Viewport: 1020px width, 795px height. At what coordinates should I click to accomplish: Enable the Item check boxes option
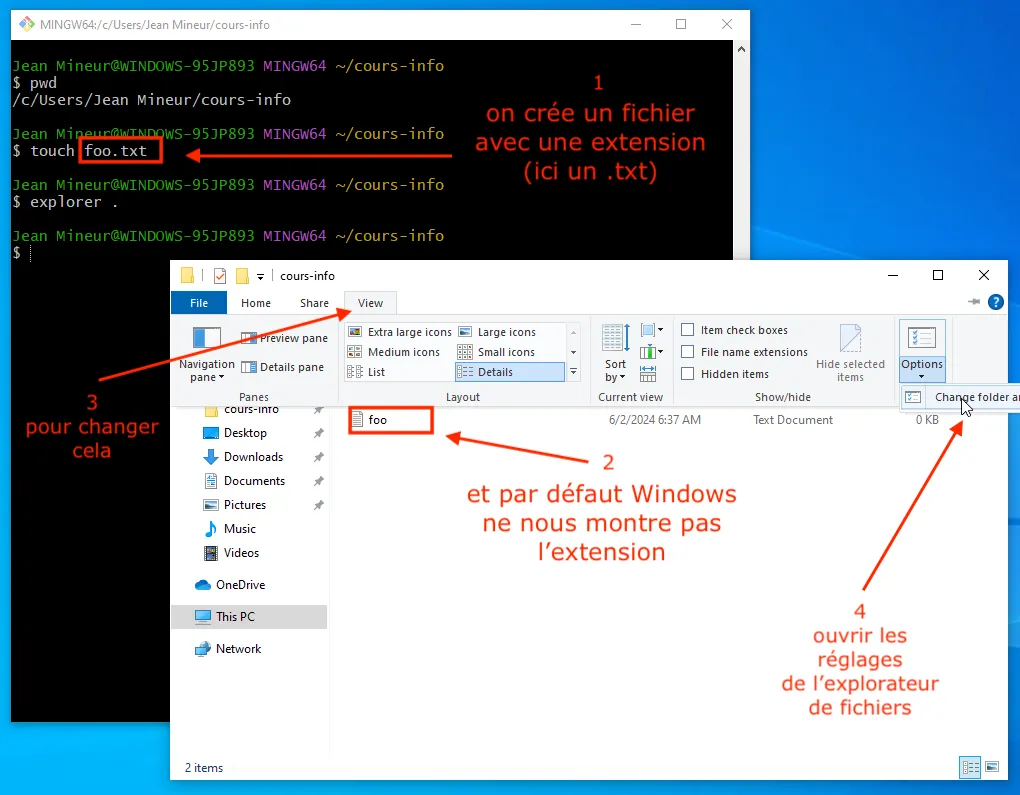click(x=688, y=330)
